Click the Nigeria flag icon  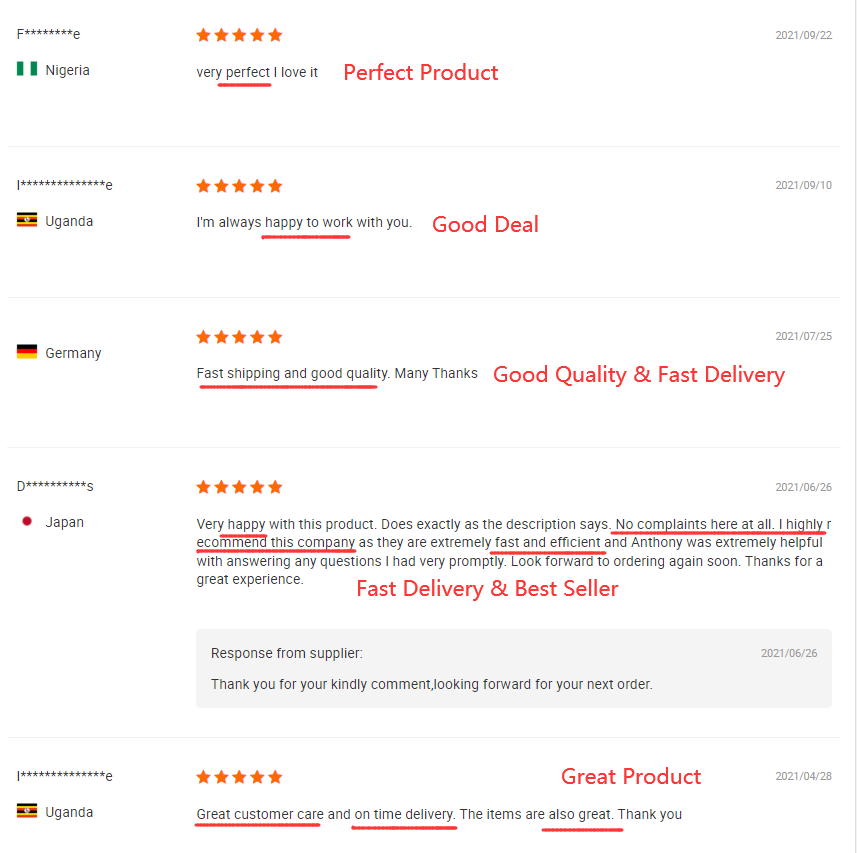27,70
